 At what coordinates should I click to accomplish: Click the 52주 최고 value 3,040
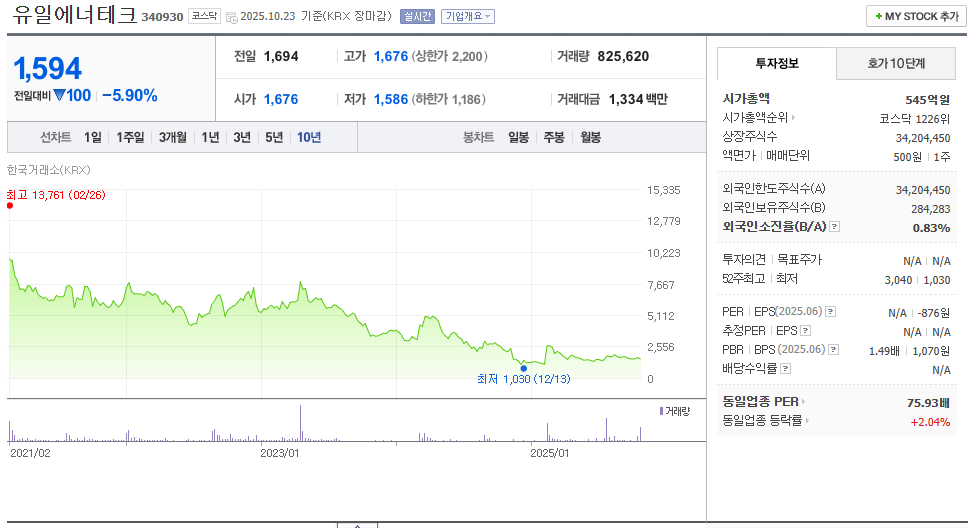[x=898, y=280]
